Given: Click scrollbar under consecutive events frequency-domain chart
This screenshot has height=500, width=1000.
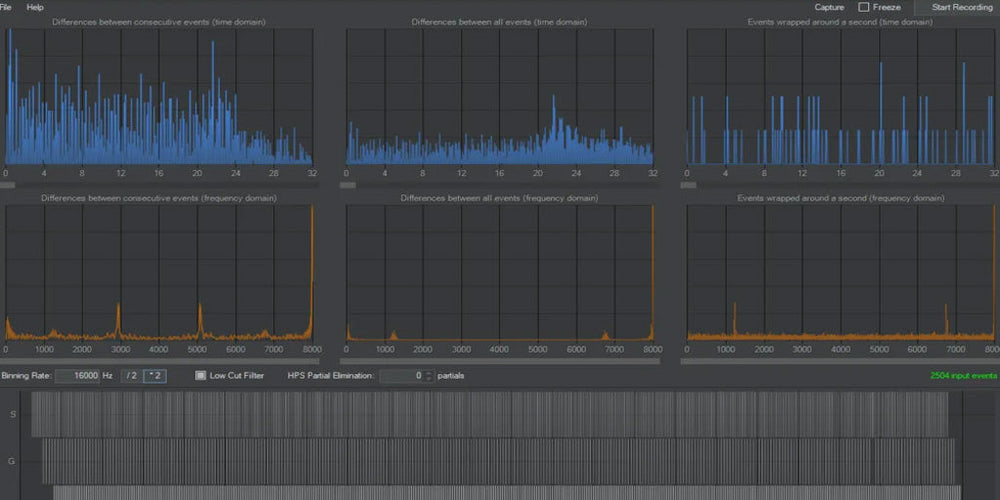Looking at the screenshot, I should (160, 361).
